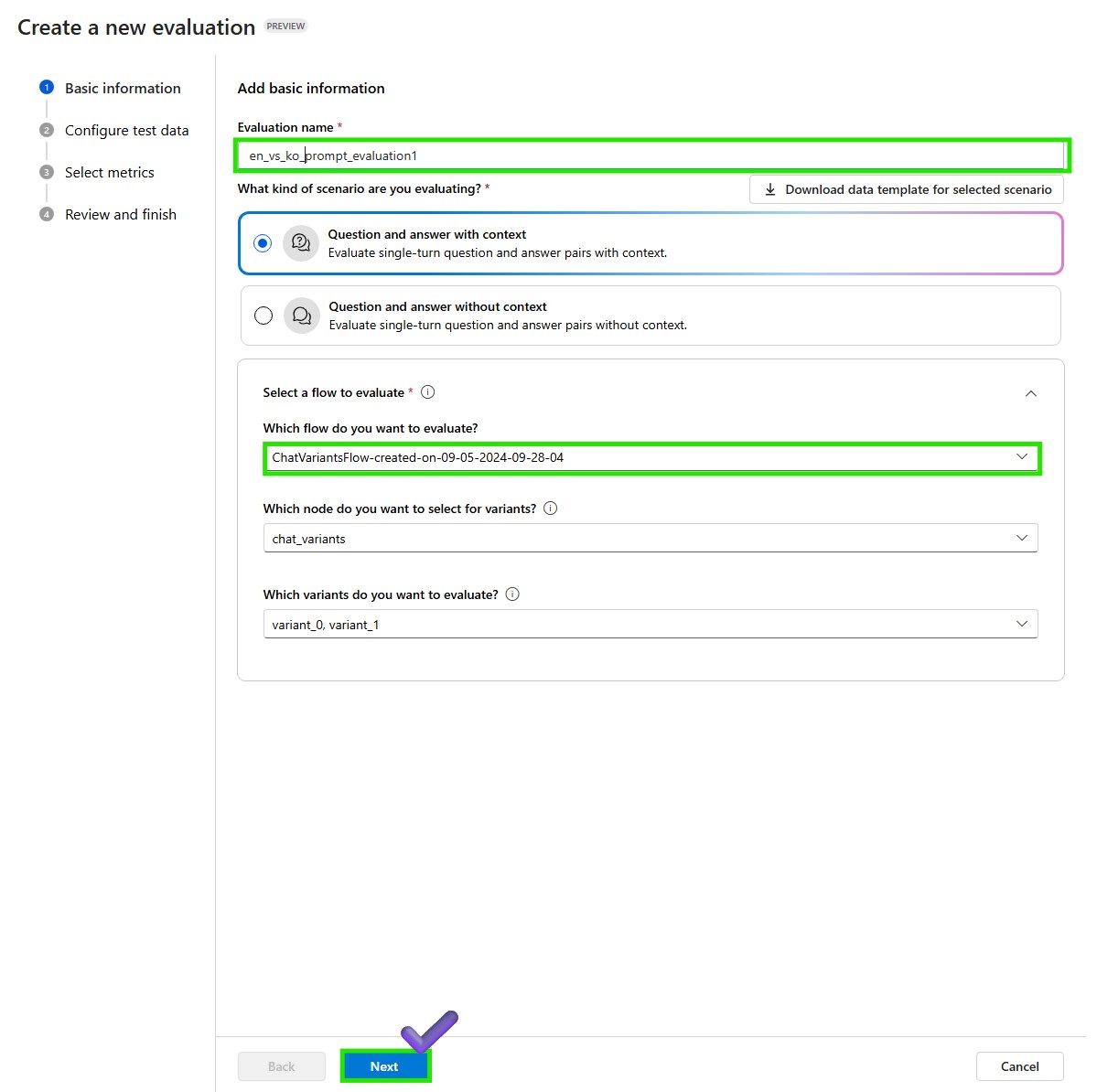Click info icon next to node variants question

click(551, 509)
